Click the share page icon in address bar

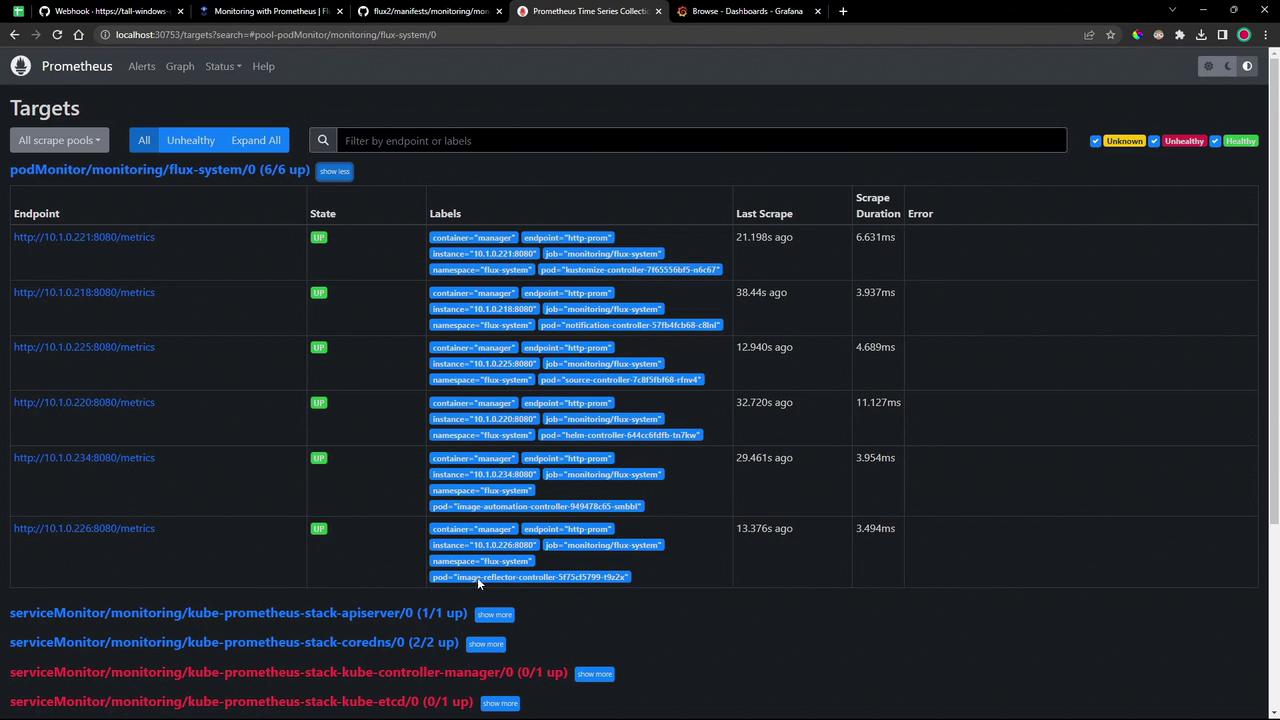click(x=1089, y=35)
